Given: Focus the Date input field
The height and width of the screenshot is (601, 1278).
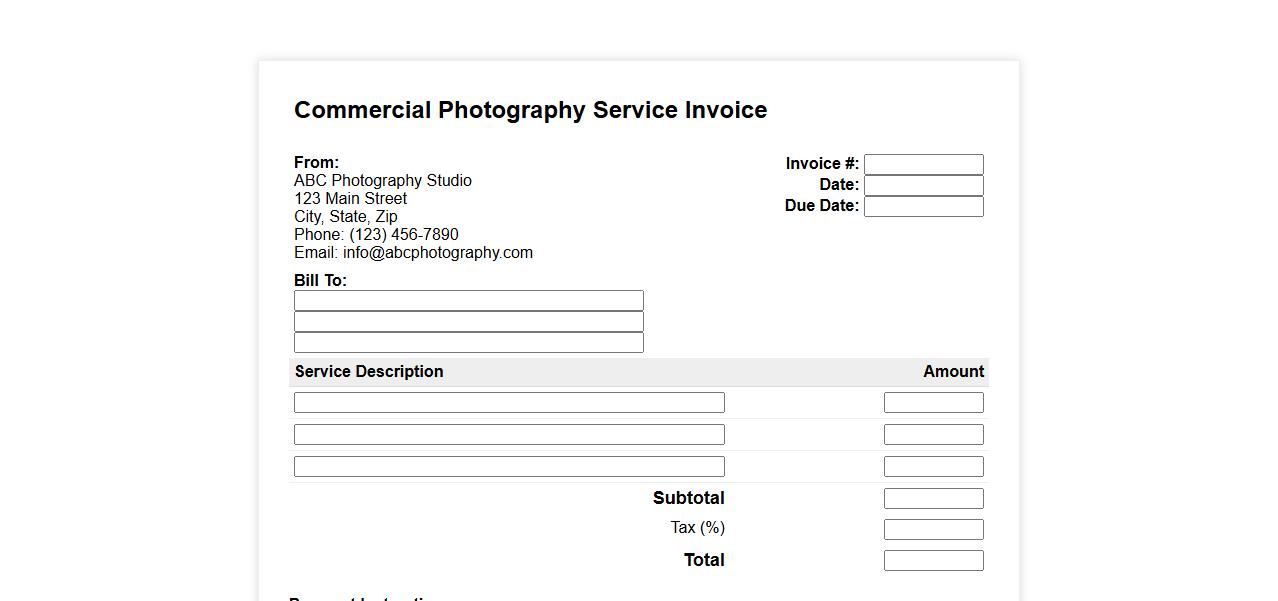Looking at the screenshot, I should (923, 185).
